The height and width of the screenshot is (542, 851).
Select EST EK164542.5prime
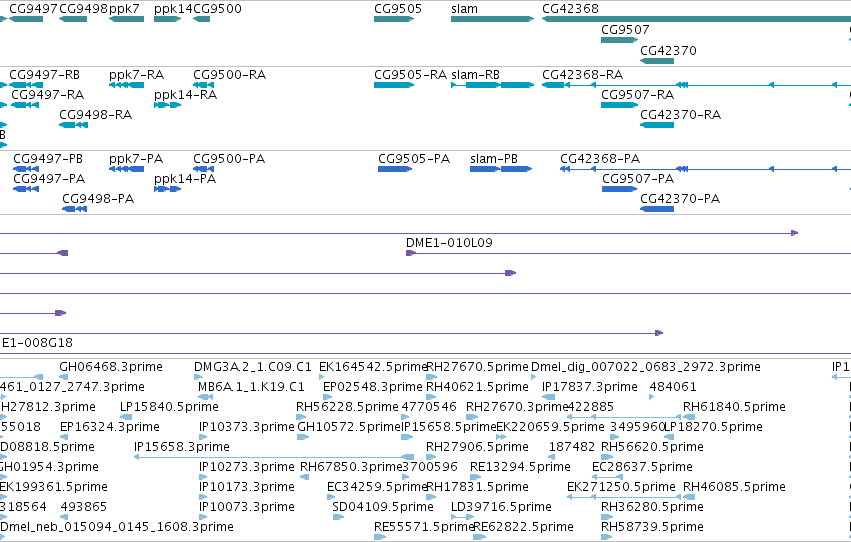point(322,377)
